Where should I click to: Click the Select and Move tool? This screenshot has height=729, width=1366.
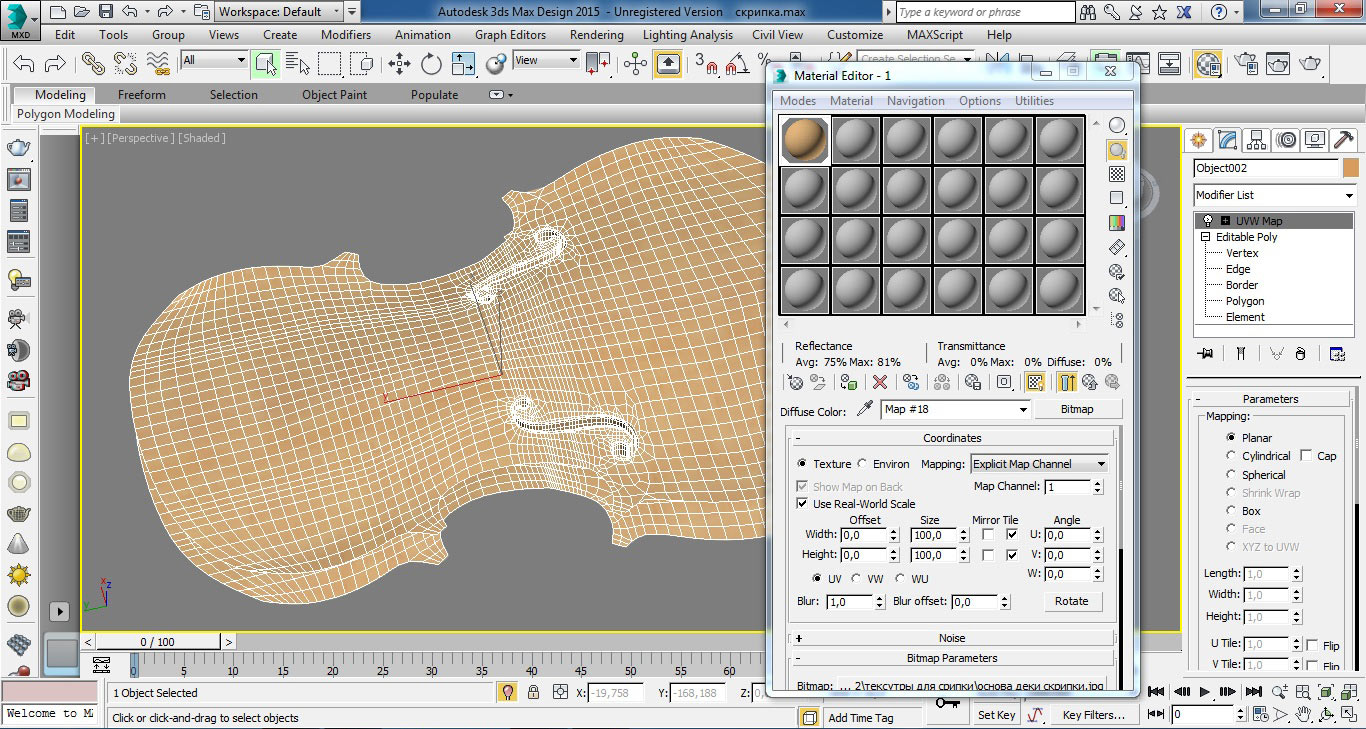click(399, 64)
